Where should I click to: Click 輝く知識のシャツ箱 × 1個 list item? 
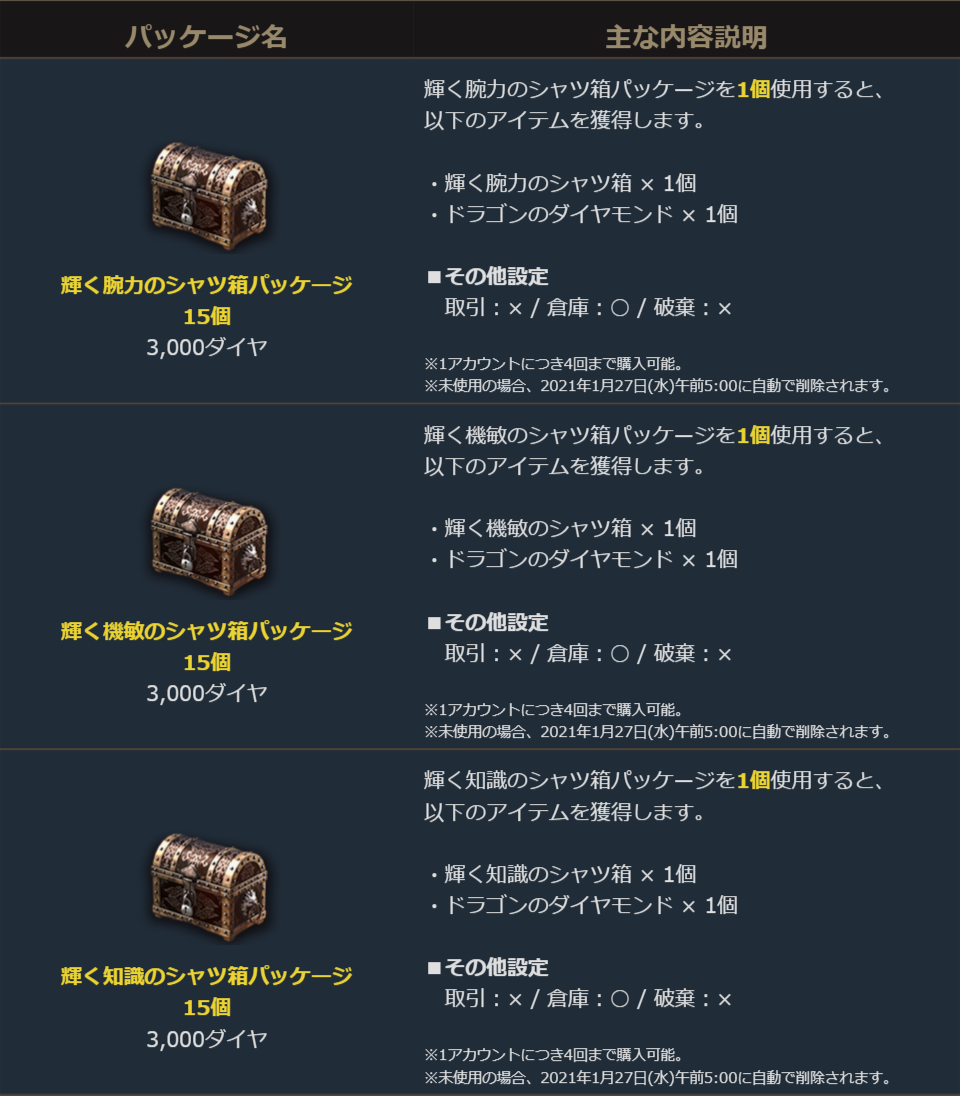pyautogui.click(x=564, y=874)
